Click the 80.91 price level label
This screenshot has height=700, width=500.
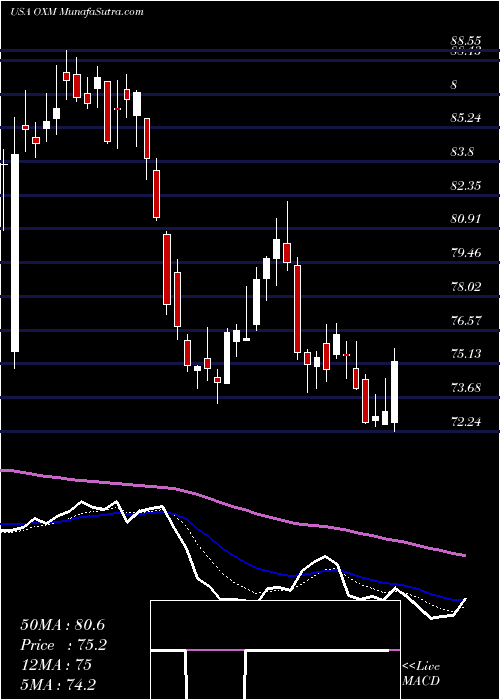point(466,219)
